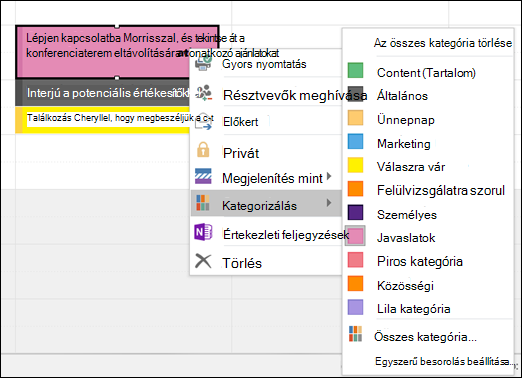Select the Javaslatok category label

pos(406,238)
